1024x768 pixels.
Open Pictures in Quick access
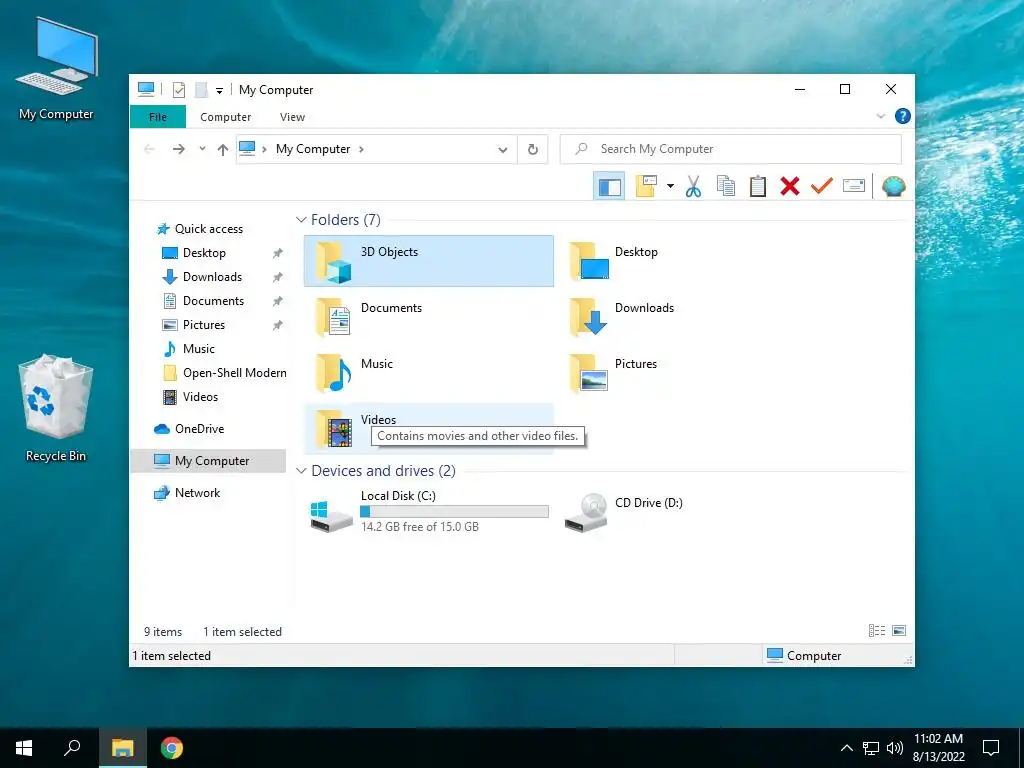pyautogui.click(x=203, y=325)
